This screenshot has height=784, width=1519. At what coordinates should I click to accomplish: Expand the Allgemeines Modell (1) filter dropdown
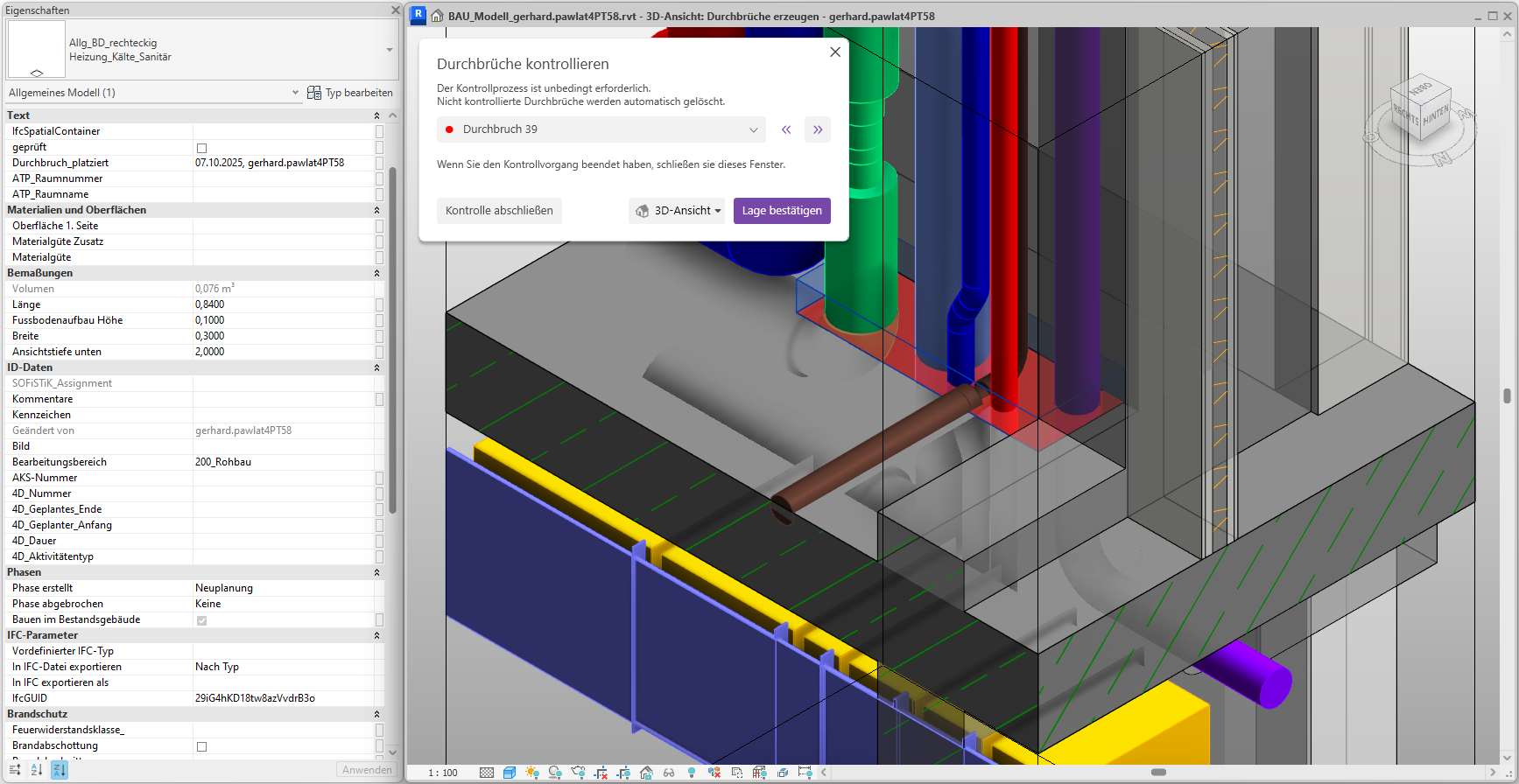click(x=294, y=93)
